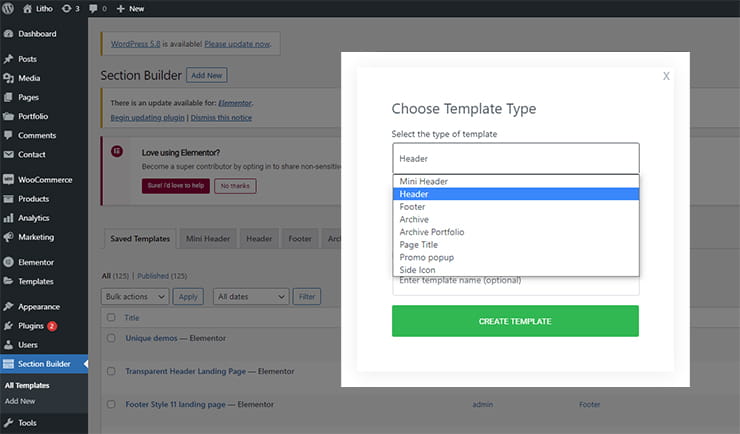The width and height of the screenshot is (740, 434).
Task: Open Plugins icon in sidebar
Action: pos(9,326)
